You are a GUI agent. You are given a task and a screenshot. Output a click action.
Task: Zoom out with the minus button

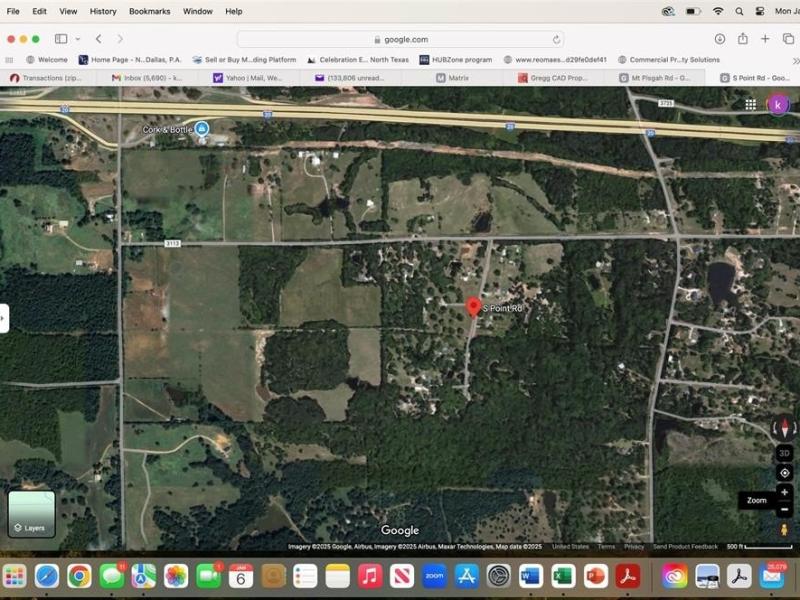click(784, 510)
